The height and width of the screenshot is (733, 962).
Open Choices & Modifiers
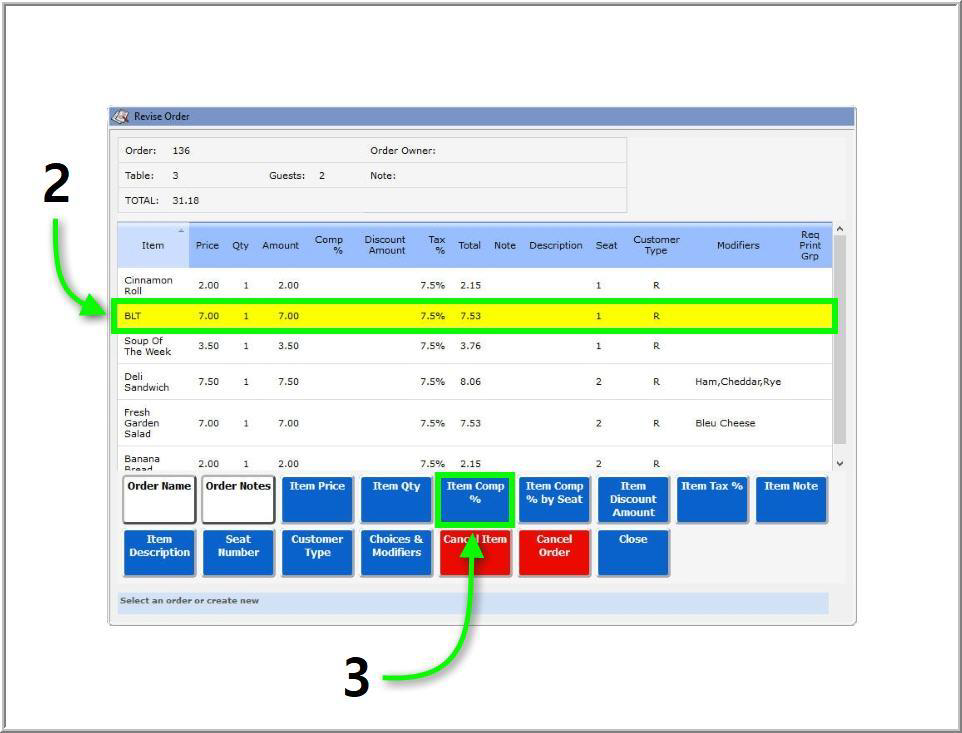[396, 552]
